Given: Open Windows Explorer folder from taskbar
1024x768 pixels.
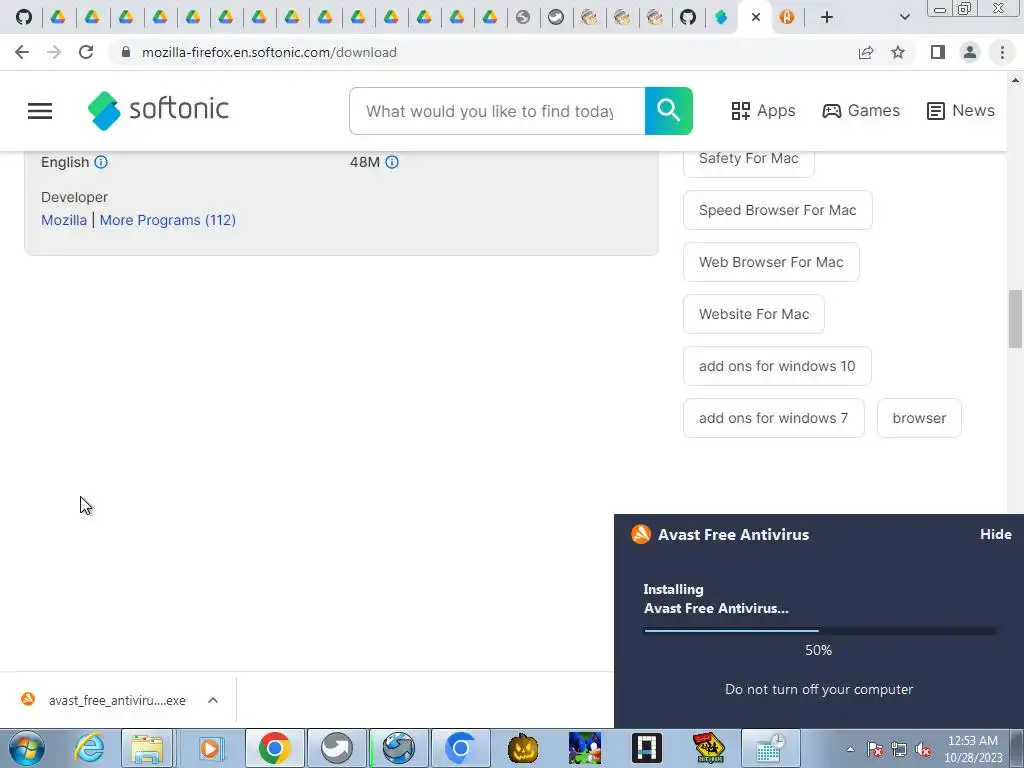Looking at the screenshot, I should pyautogui.click(x=148, y=748).
